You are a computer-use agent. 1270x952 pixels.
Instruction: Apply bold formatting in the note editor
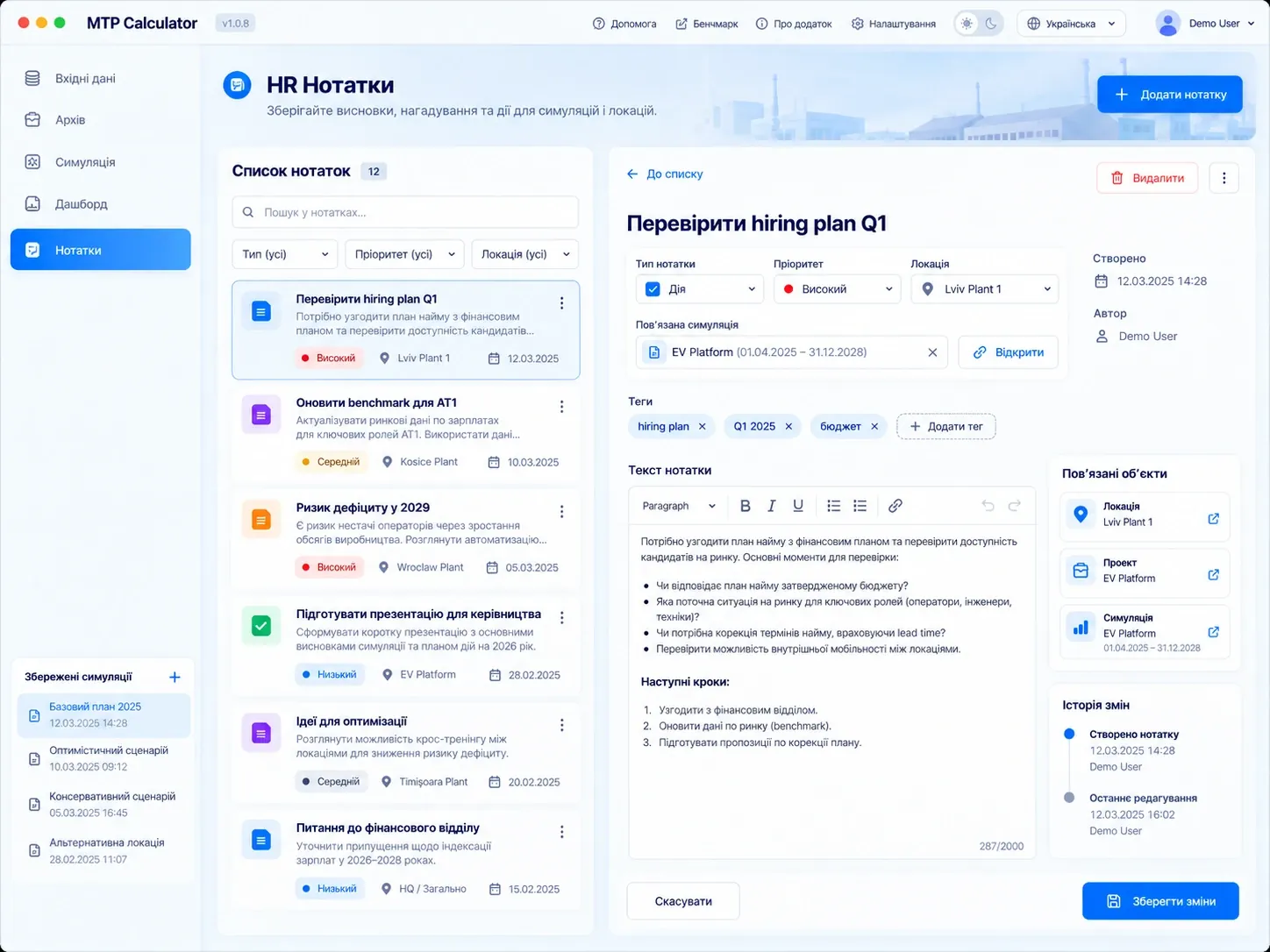tap(746, 506)
